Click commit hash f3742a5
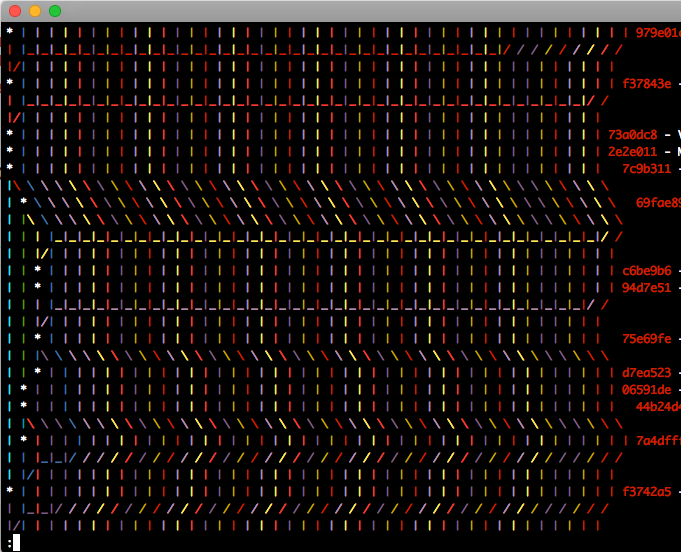Viewport: 681px width, 552px height. [647, 492]
